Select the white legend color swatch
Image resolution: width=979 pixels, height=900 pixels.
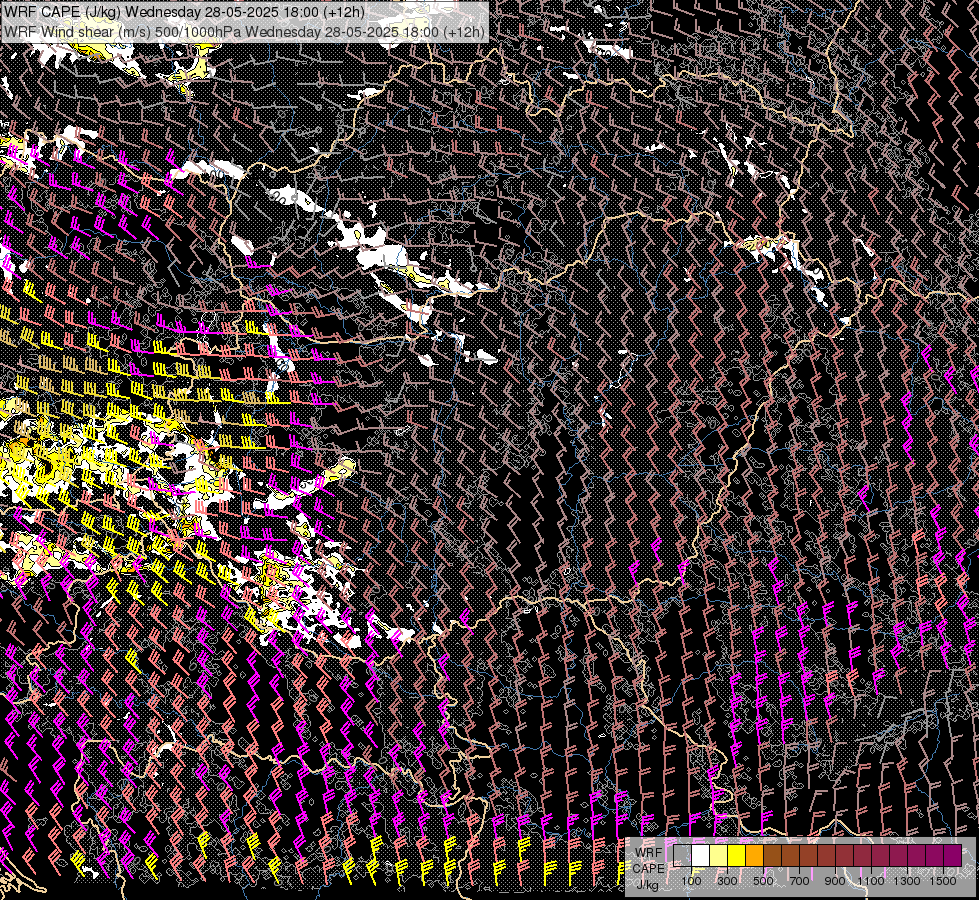click(x=701, y=855)
